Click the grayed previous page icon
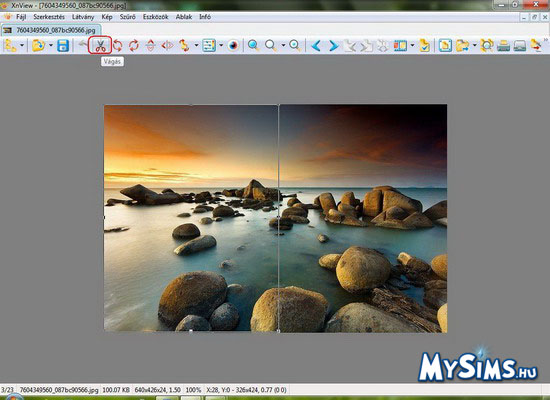550x400 pixels. [x=349, y=46]
